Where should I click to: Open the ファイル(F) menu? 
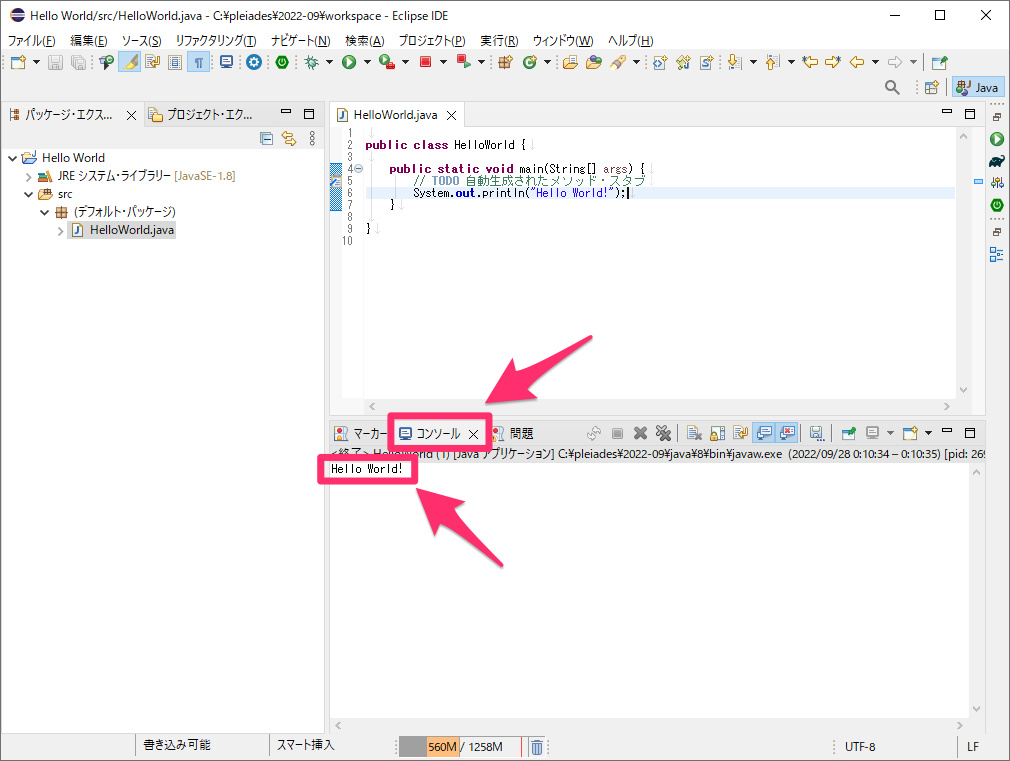[32, 41]
